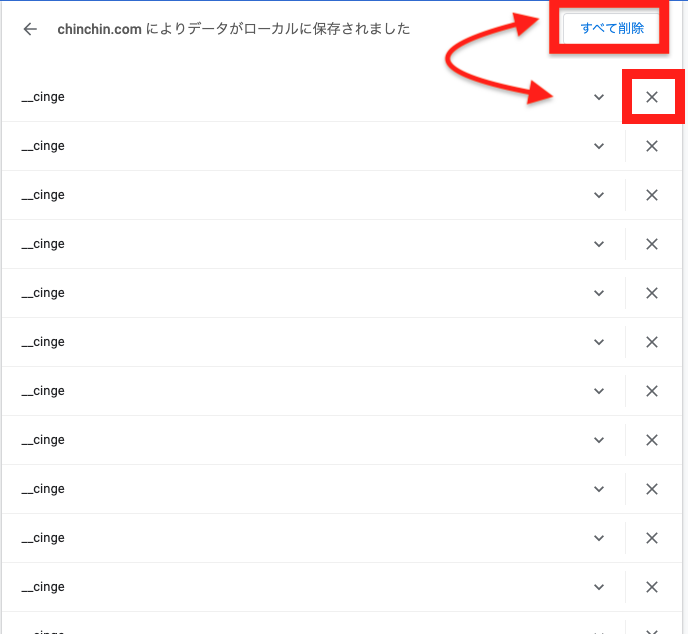The height and width of the screenshot is (634, 688).
Task: Expand the eleventh __cinge row chevron
Action: coord(599,587)
